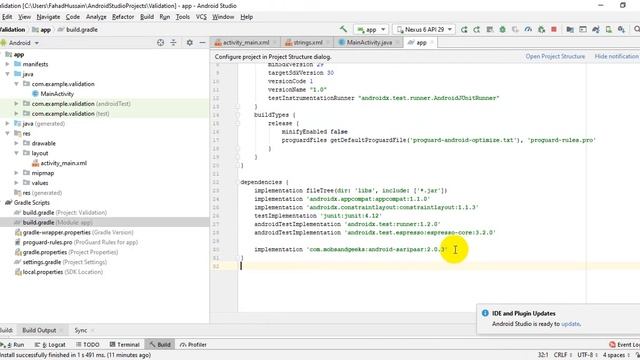Click the scroll-from-source target icon in Project panel
The height and width of the screenshot is (360, 640).
pyautogui.click(x=160, y=42)
